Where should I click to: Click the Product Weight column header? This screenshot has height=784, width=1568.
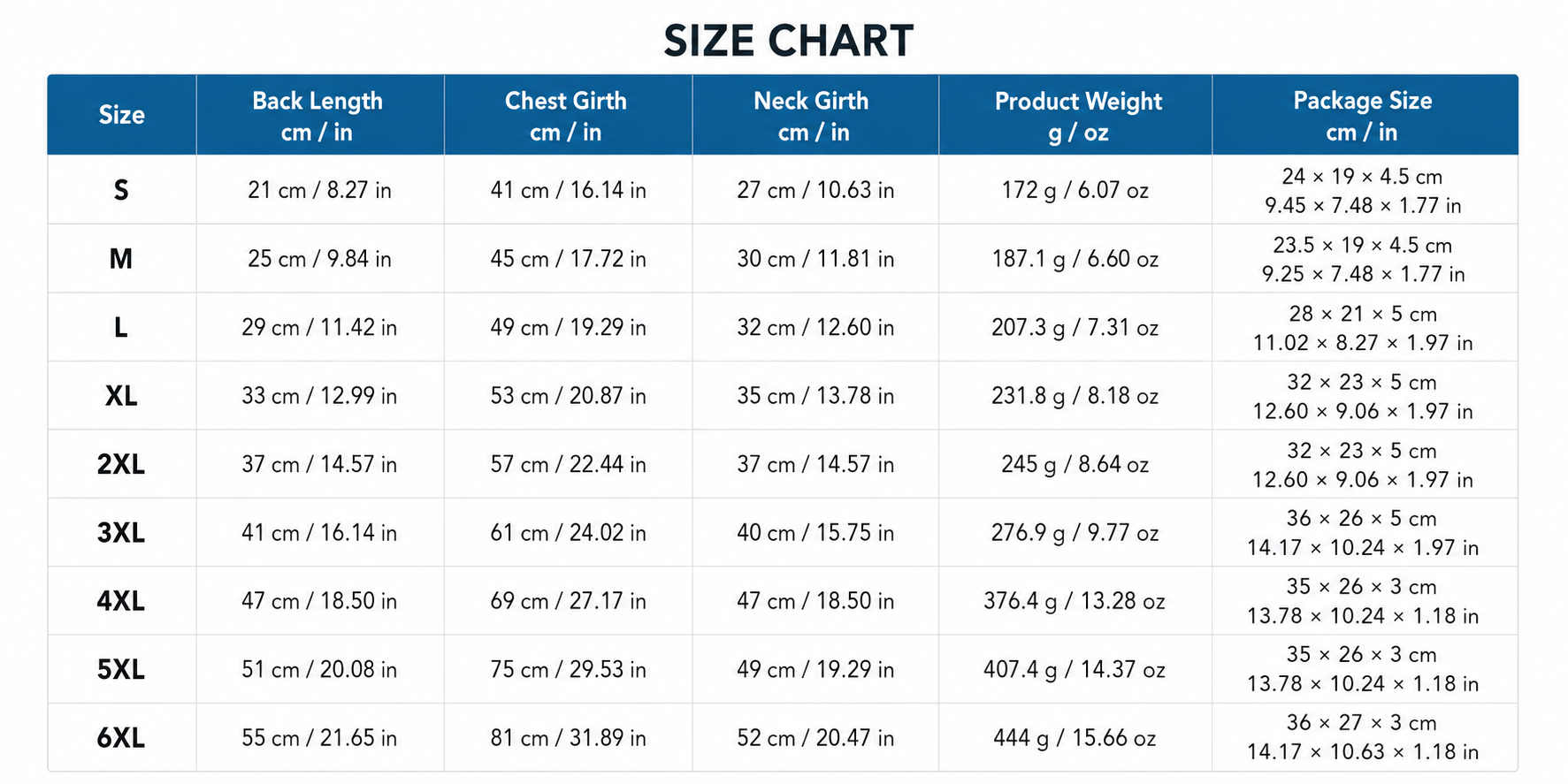point(1078,116)
